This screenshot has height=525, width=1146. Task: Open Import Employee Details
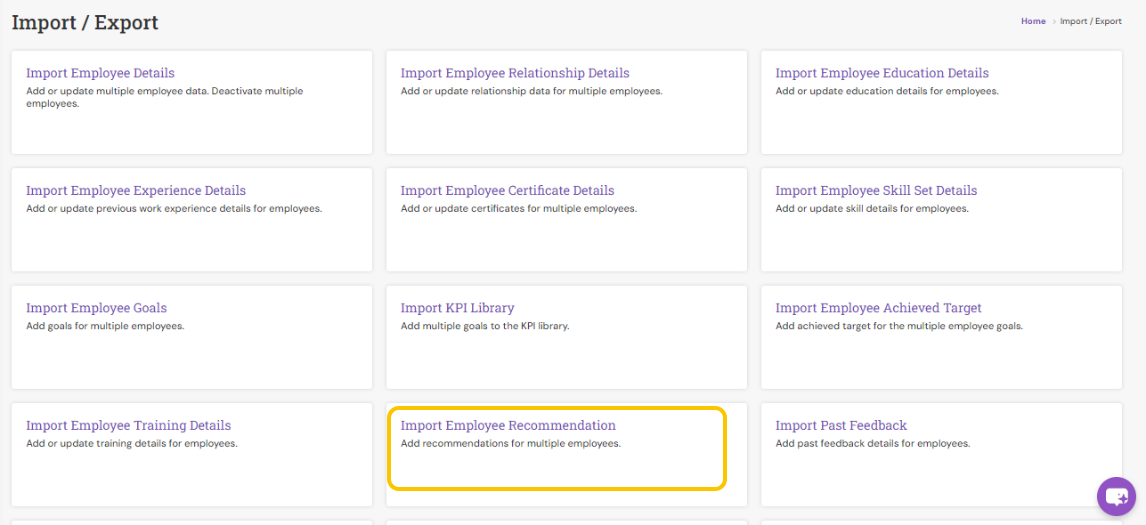(100, 73)
